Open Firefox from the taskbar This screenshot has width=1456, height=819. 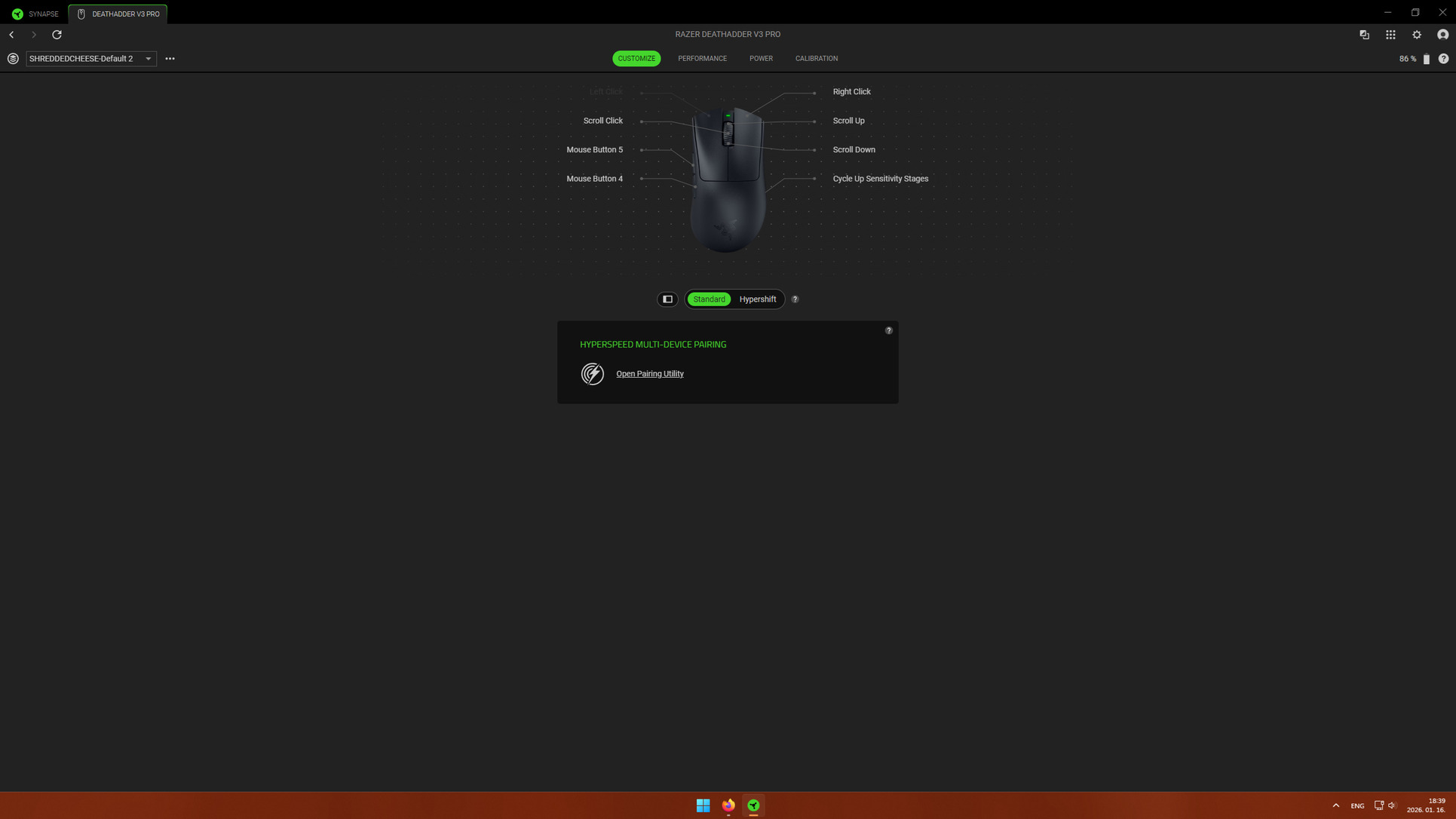coord(728,805)
